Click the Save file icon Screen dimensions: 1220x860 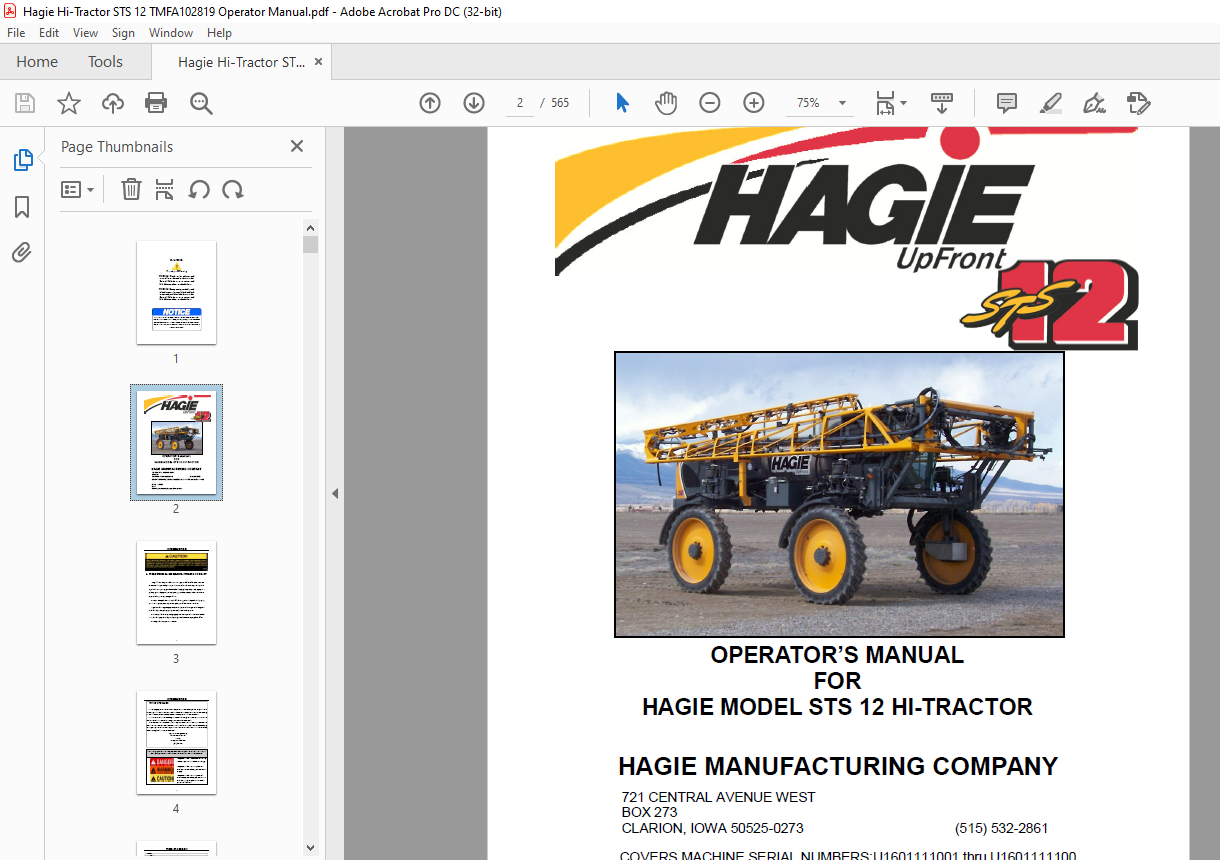coord(25,103)
